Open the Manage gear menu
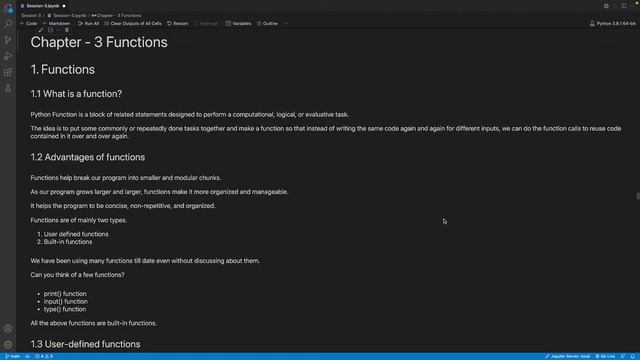This screenshot has height=360, width=640. click(x=8, y=344)
